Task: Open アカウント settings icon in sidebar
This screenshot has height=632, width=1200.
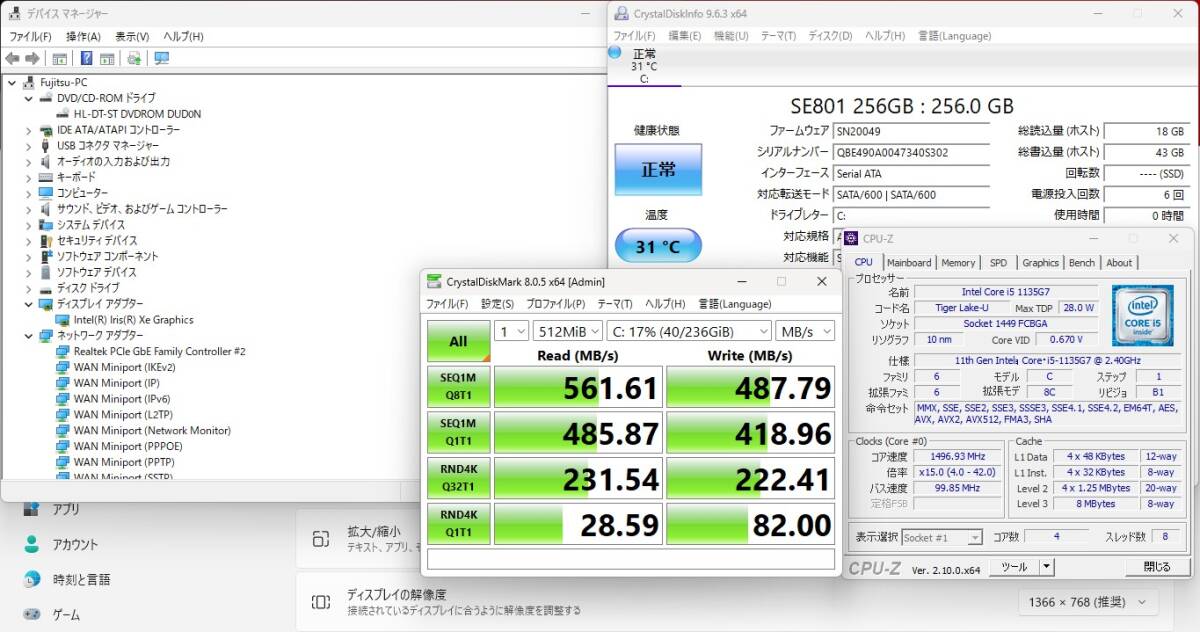Action: tap(33, 545)
